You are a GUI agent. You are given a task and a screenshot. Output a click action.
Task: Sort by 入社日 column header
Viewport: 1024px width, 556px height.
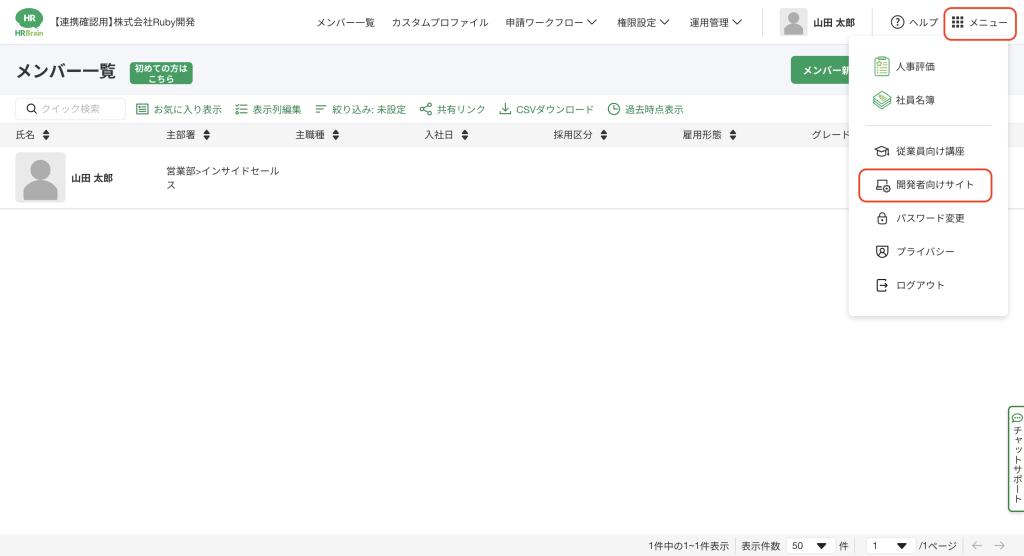[464, 135]
